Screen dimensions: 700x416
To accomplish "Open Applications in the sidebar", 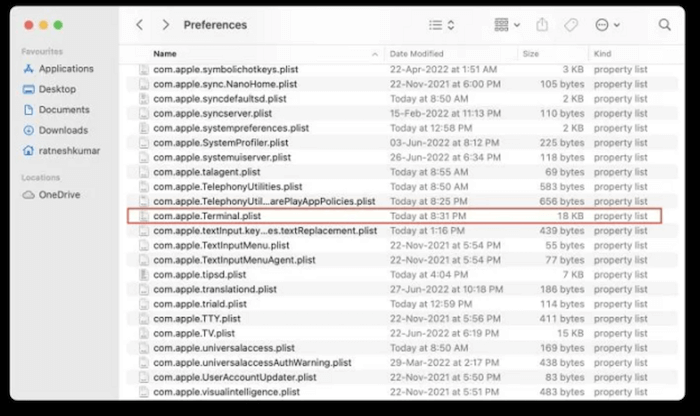I will [68, 69].
